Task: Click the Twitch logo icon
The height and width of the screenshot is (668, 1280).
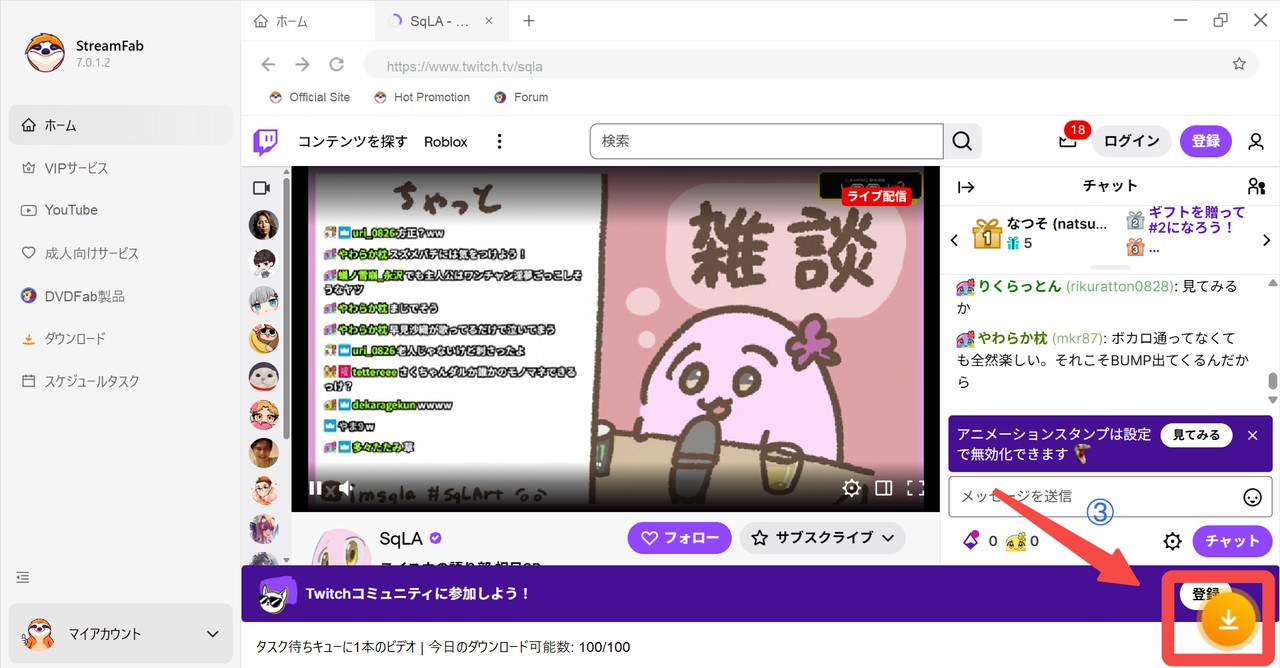Action: (264, 141)
